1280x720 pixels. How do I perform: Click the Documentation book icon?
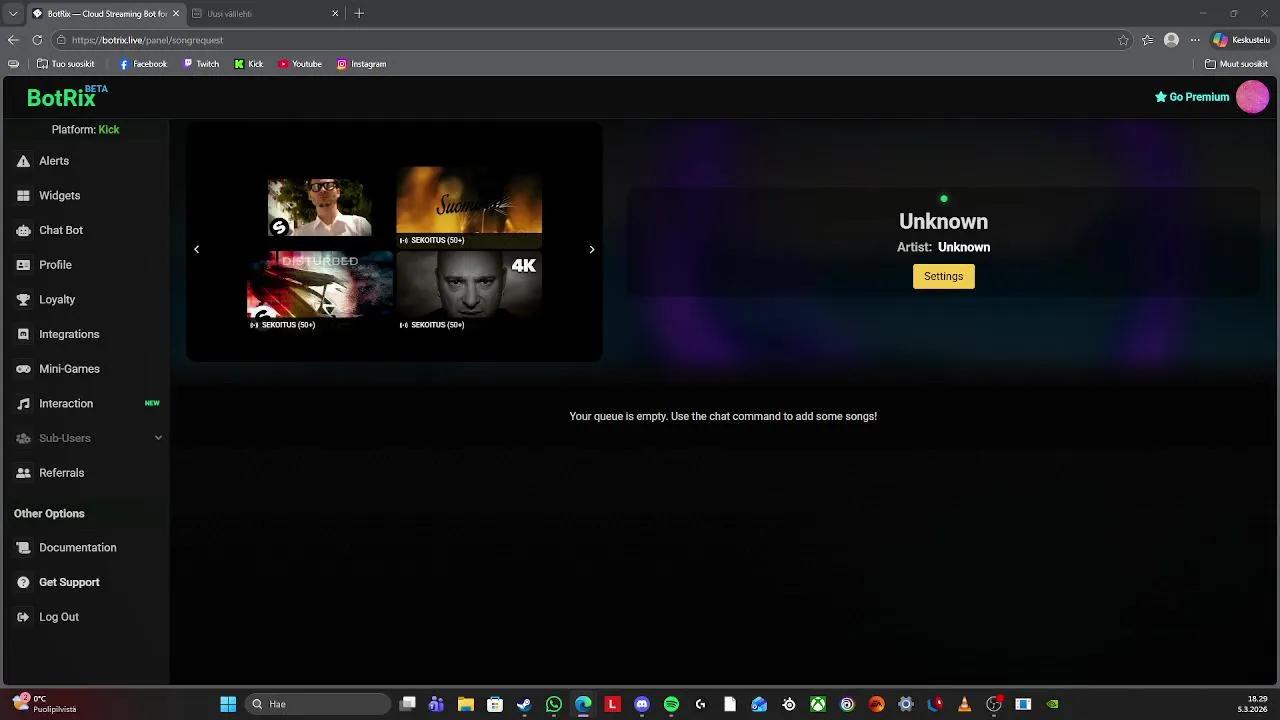23,548
